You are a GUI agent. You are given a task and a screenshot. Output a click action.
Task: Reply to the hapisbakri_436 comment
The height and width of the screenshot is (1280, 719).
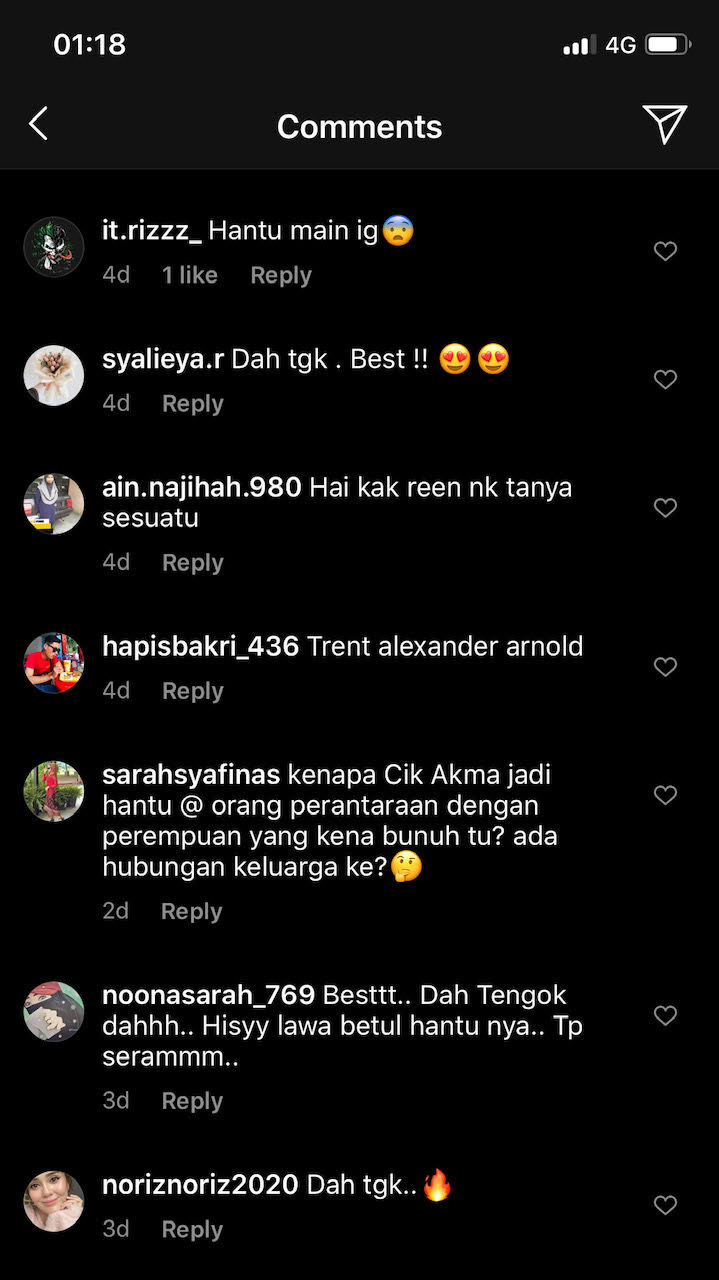tap(192, 691)
